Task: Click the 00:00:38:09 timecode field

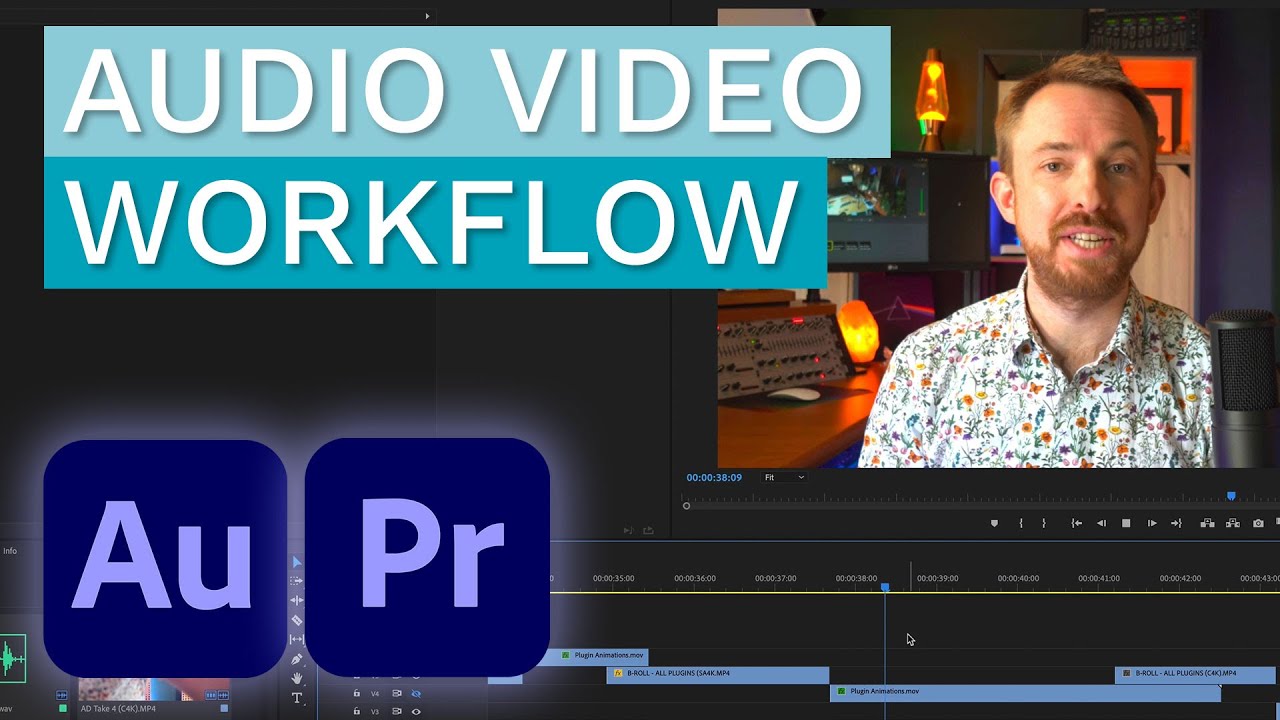Action: click(x=714, y=478)
